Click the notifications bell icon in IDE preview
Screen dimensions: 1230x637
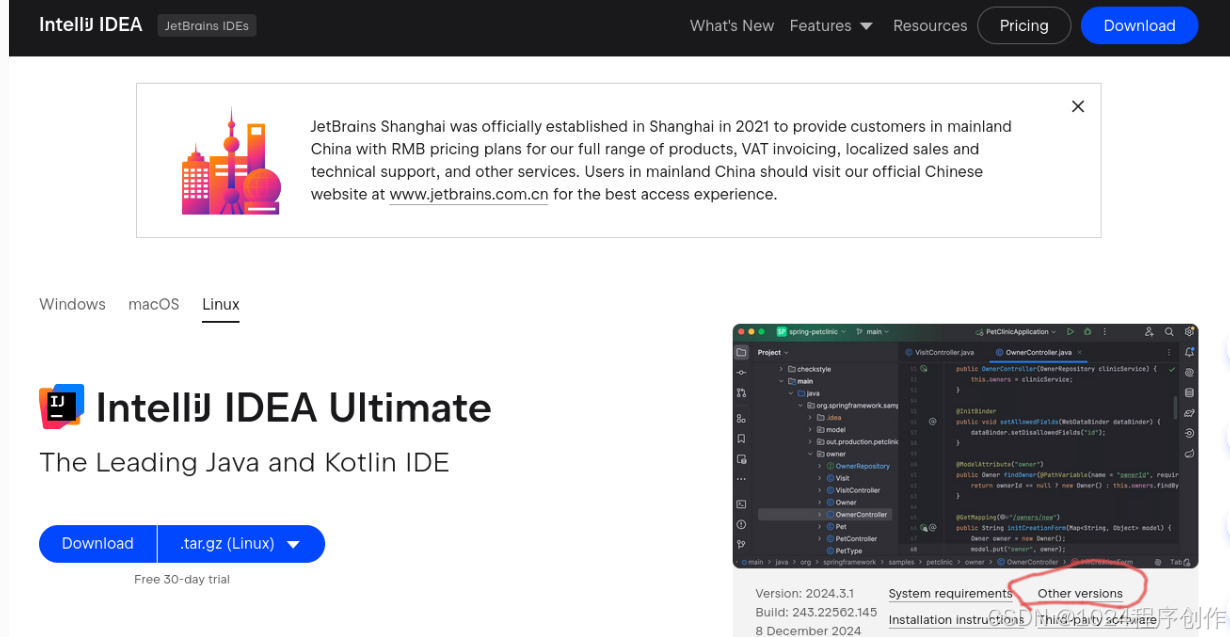click(x=1189, y=352)
